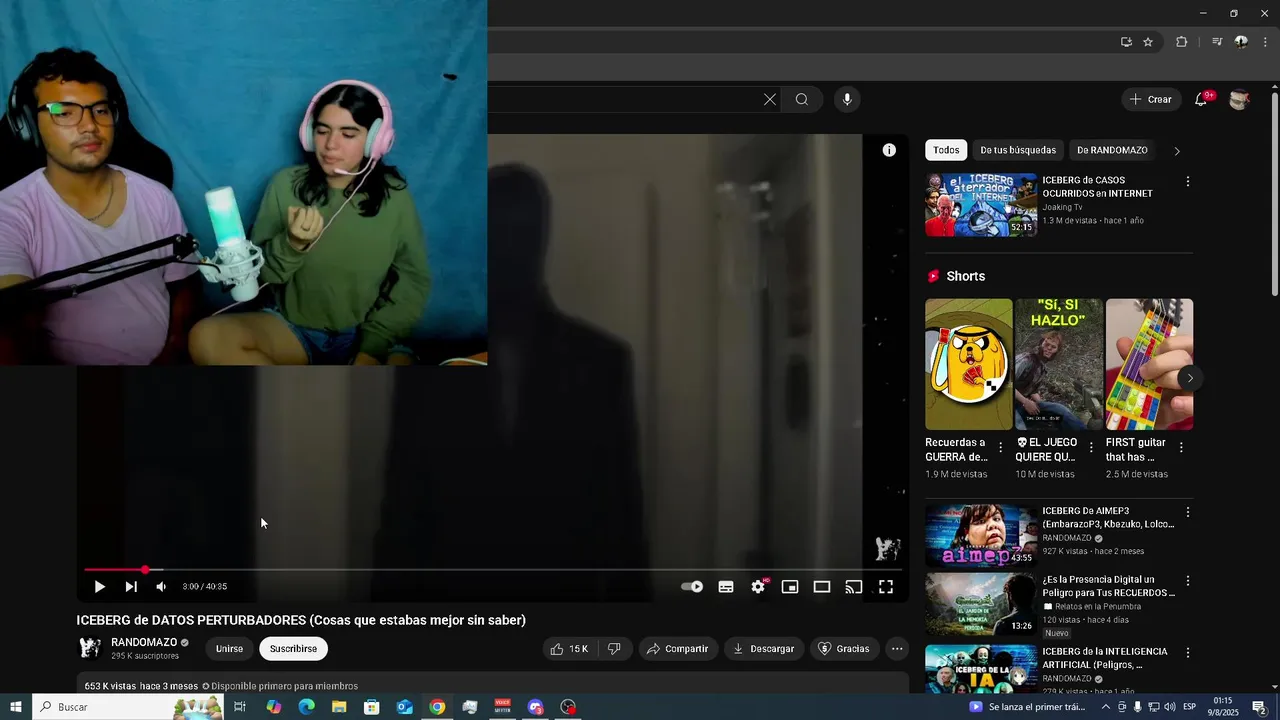Screen dimensions: 1280x720
Task: Open the Presencia Digital video title
Action: (1108, 586)
